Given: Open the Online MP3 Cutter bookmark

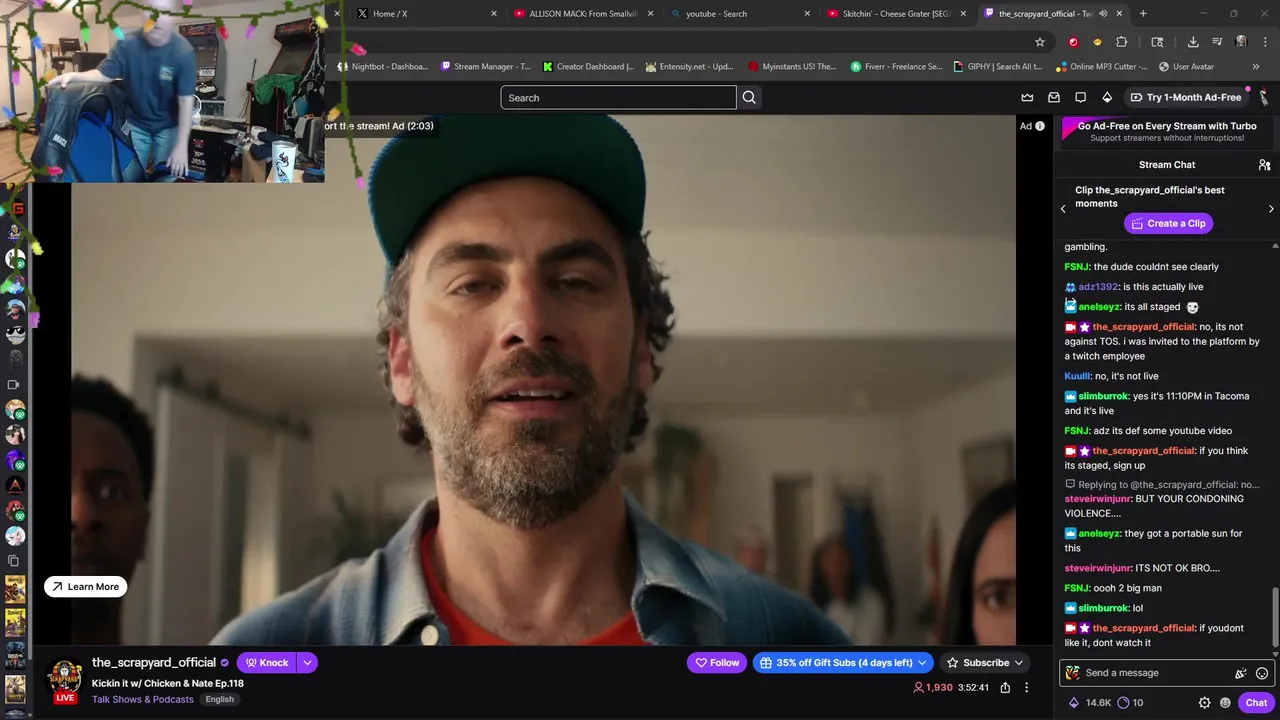Looking at the screenshot, I should (x=1102, y=67).
